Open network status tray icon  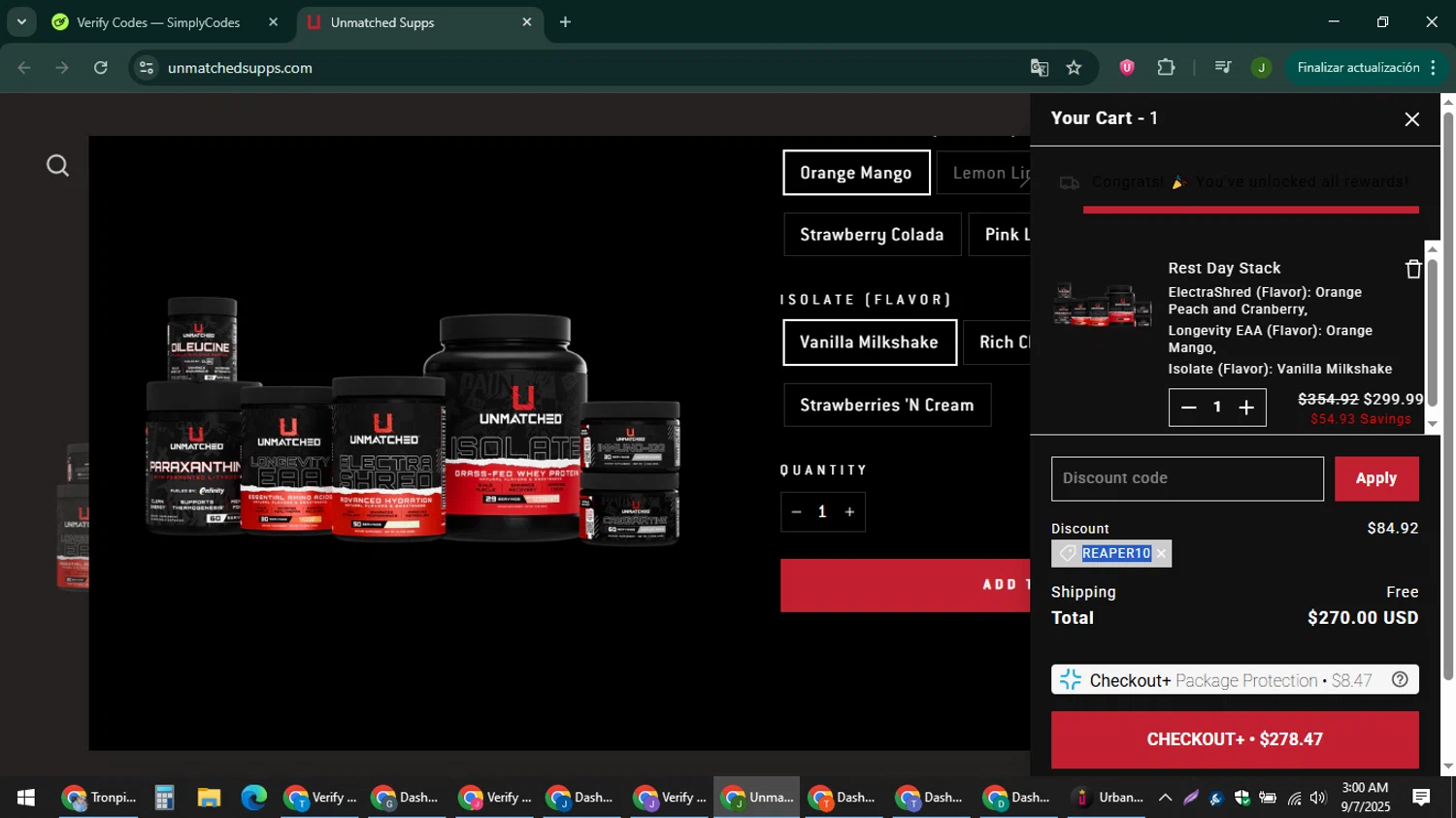[1294, 798]
